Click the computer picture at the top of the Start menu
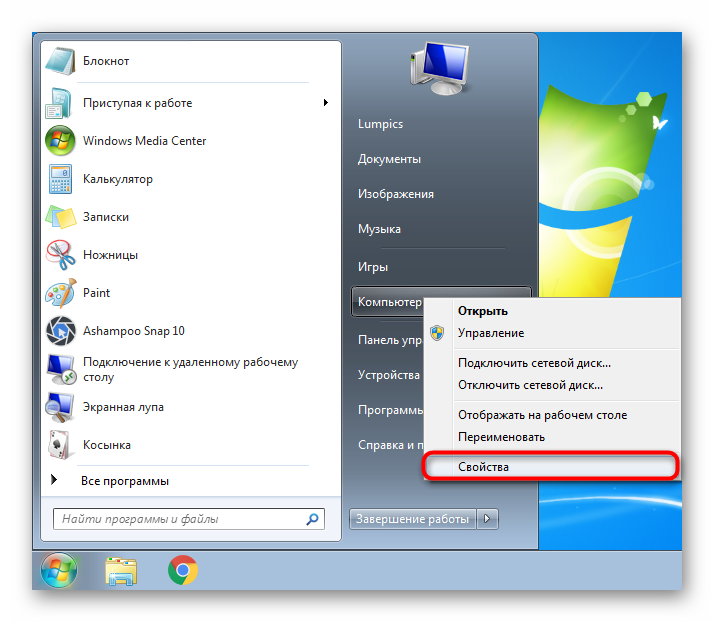This screenshot has height=622, width=714. tap(440, 68)
